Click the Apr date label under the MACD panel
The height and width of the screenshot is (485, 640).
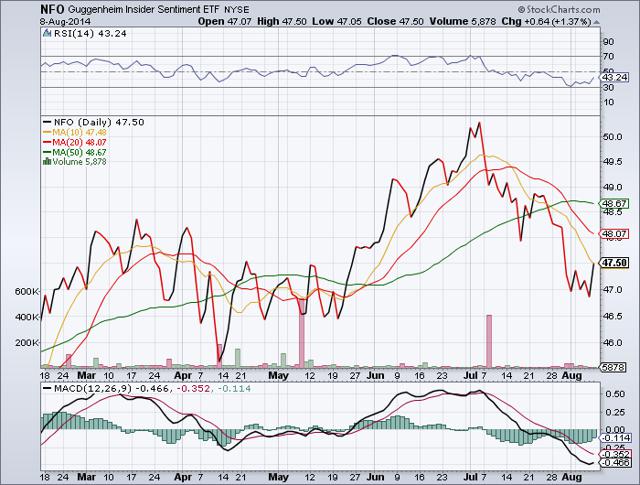183,477
